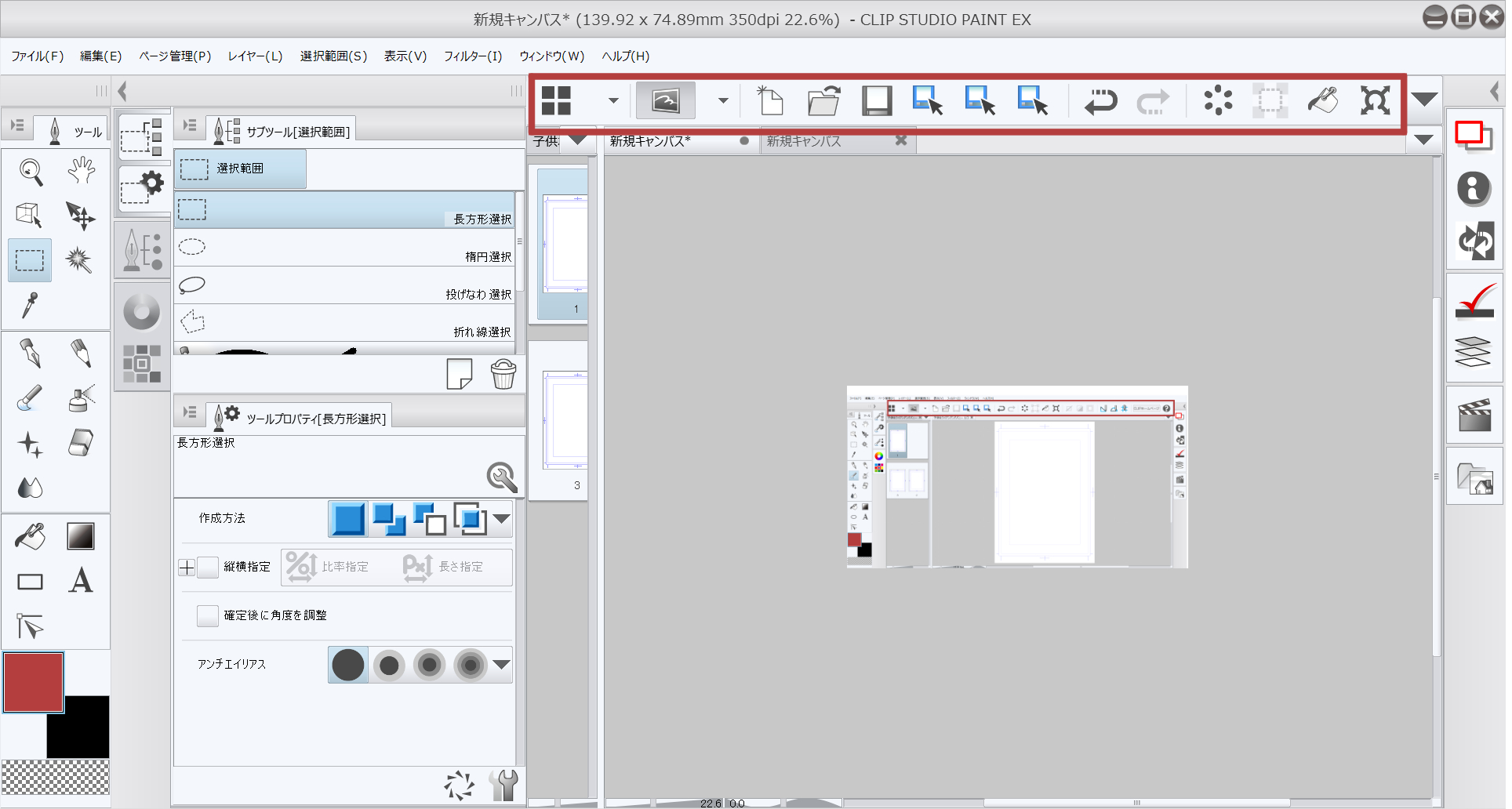The width and height of the screenshot is (1512, 809).
Task: Enable 確定後に角度を調整 checkbox
Action: (x=208, y=615)
